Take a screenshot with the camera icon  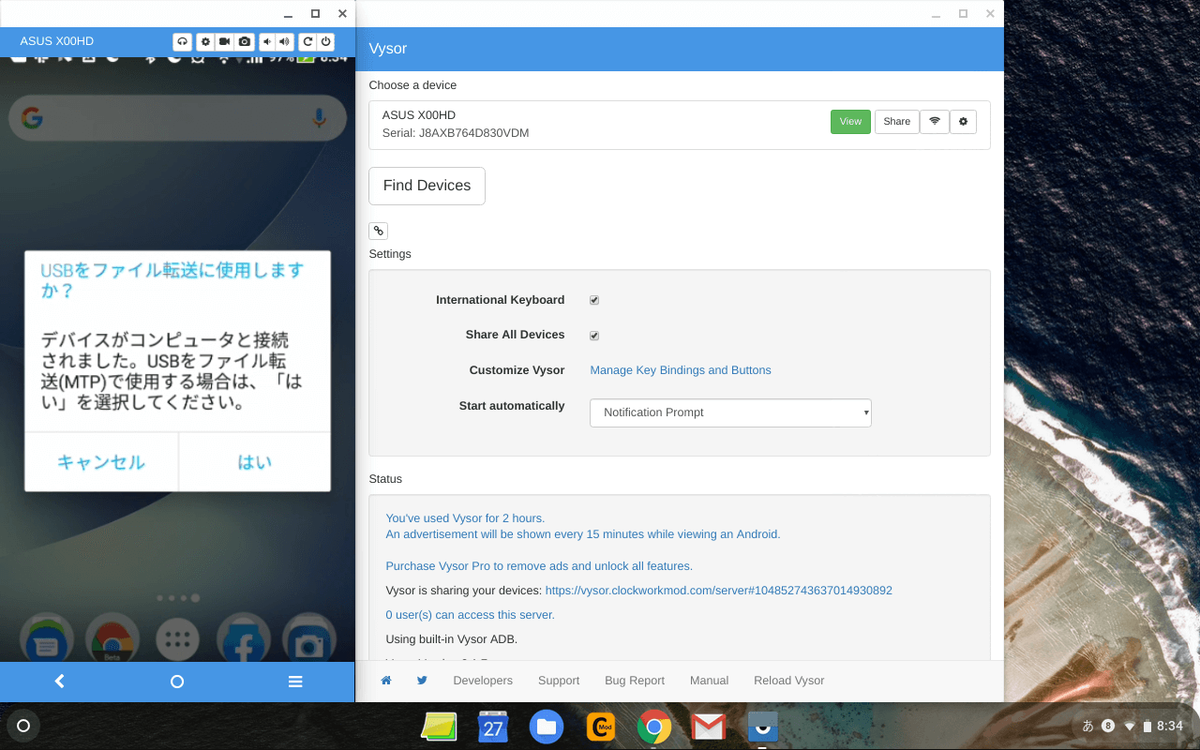[x=244, y=42]
